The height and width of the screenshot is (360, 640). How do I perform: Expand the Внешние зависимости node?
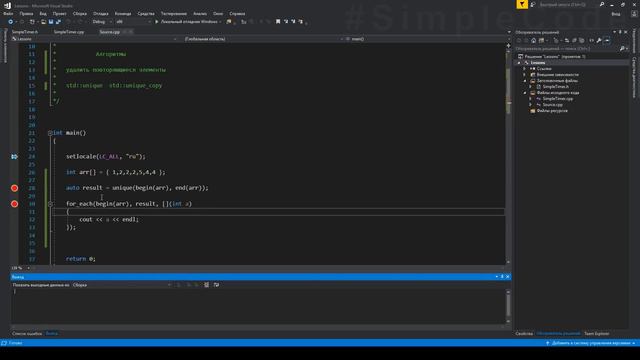pyautogui.click(x=525, y=75)
